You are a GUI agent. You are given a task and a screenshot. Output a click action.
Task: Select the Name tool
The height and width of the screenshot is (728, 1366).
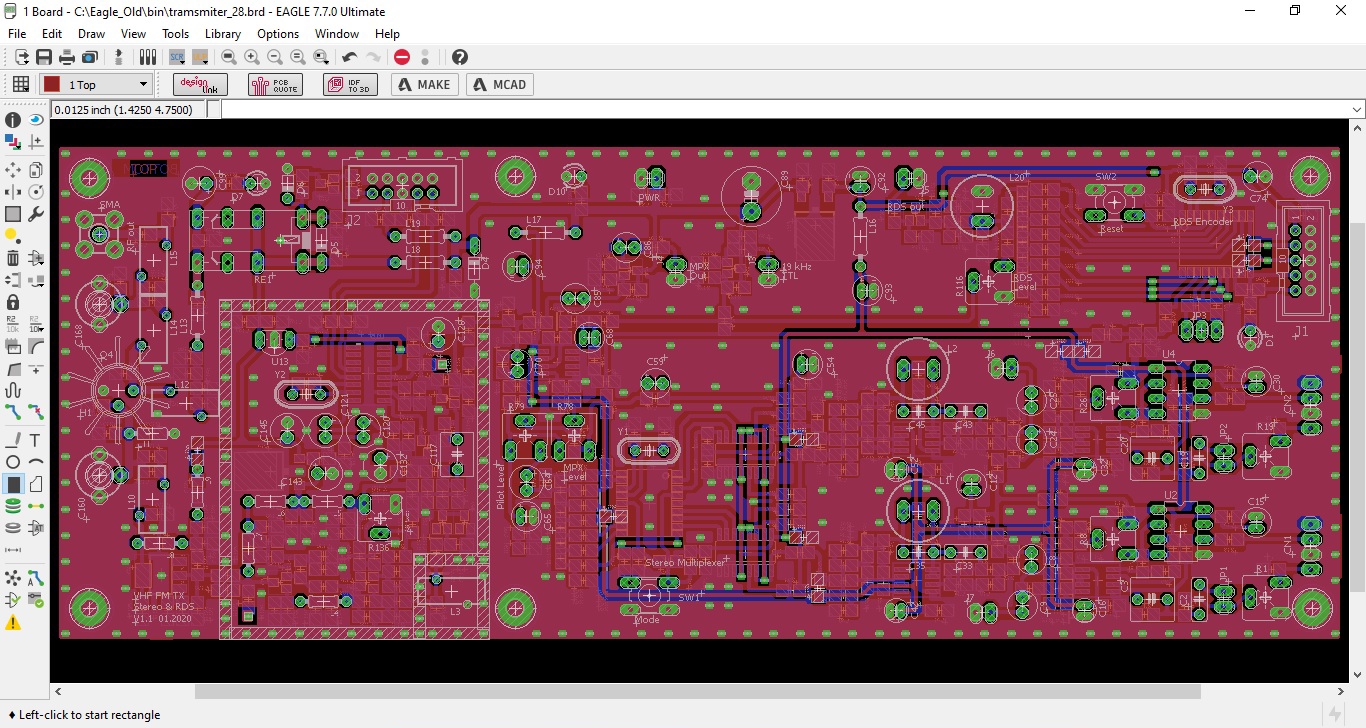tap(13, 324)
